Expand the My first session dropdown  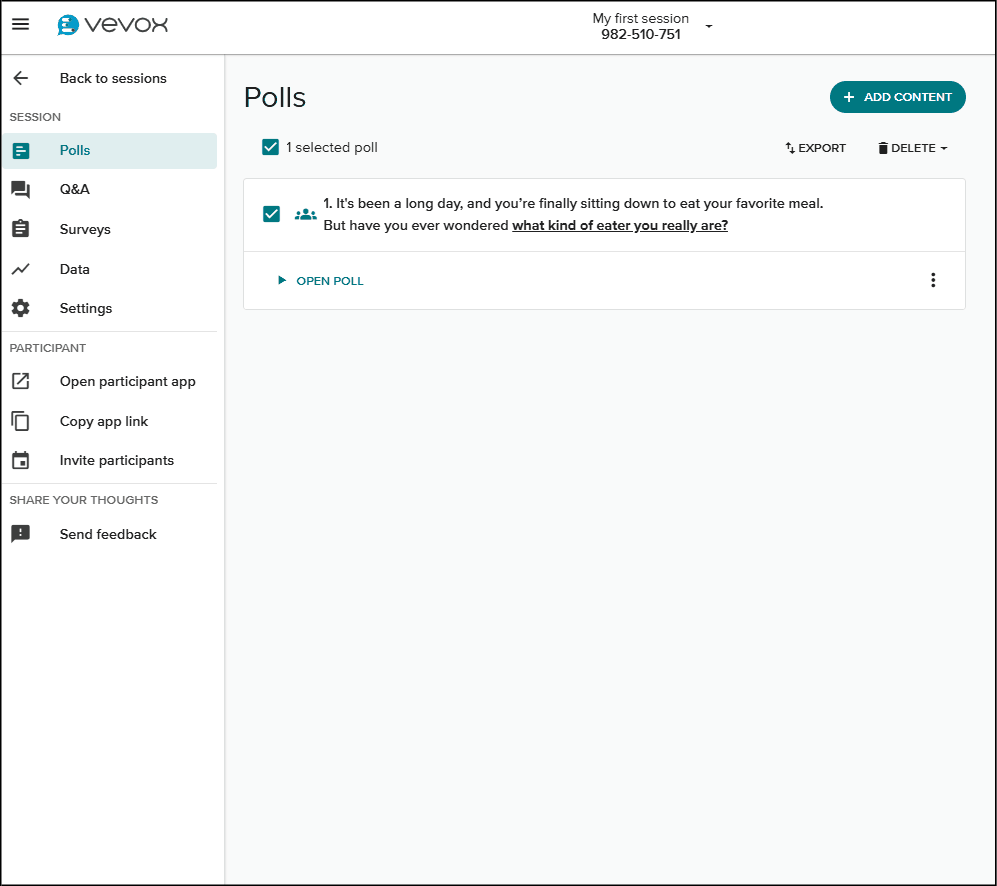709,26
